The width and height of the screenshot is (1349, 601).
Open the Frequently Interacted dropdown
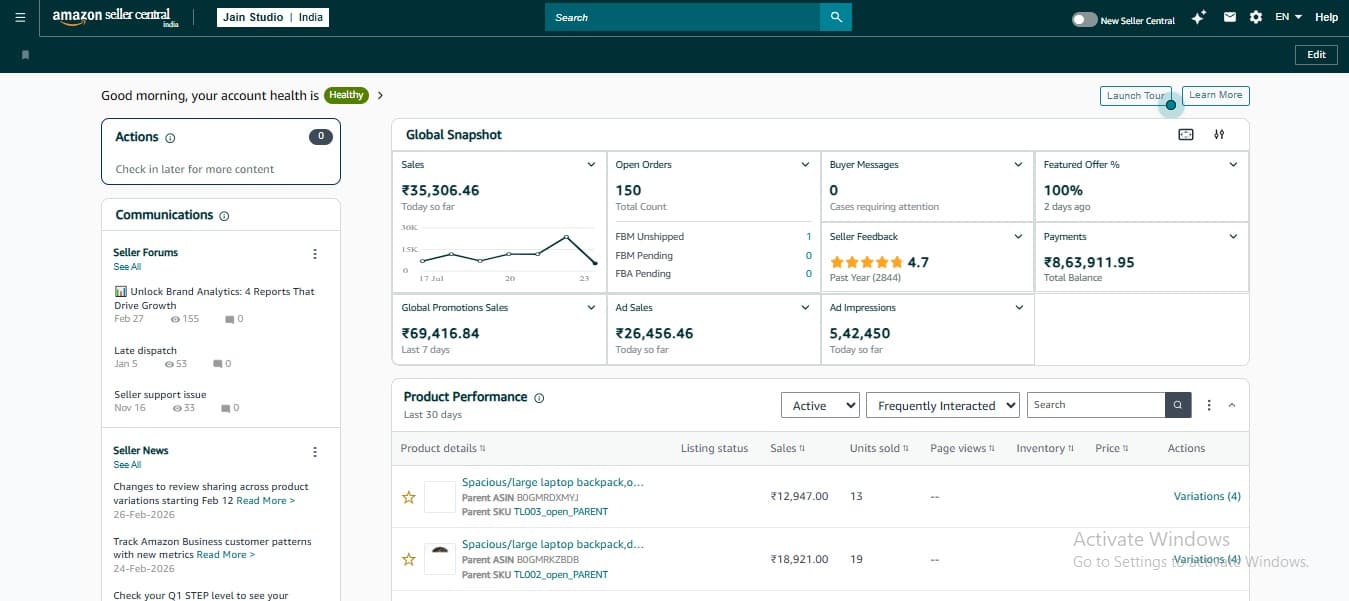pos(943,405)
